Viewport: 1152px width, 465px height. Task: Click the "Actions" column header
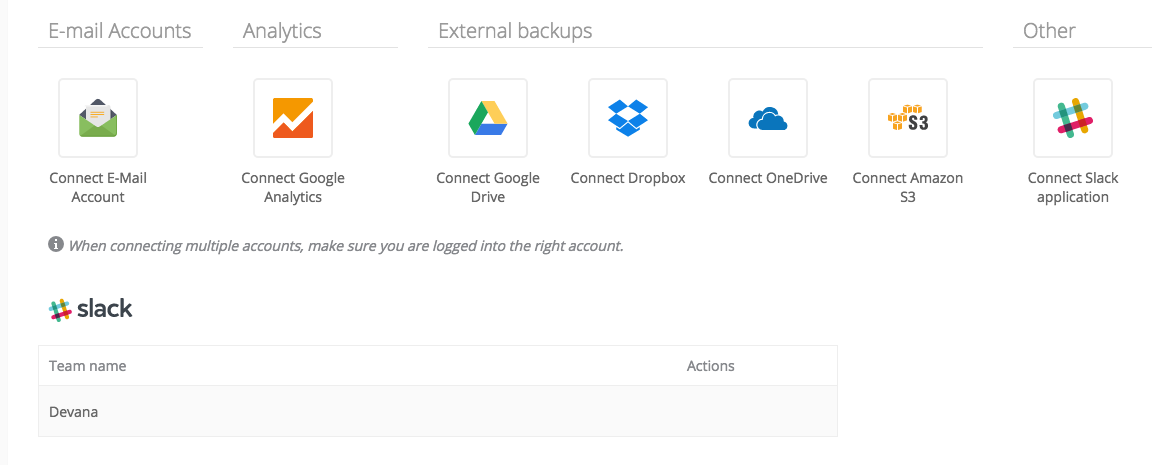tap(710, 366)
